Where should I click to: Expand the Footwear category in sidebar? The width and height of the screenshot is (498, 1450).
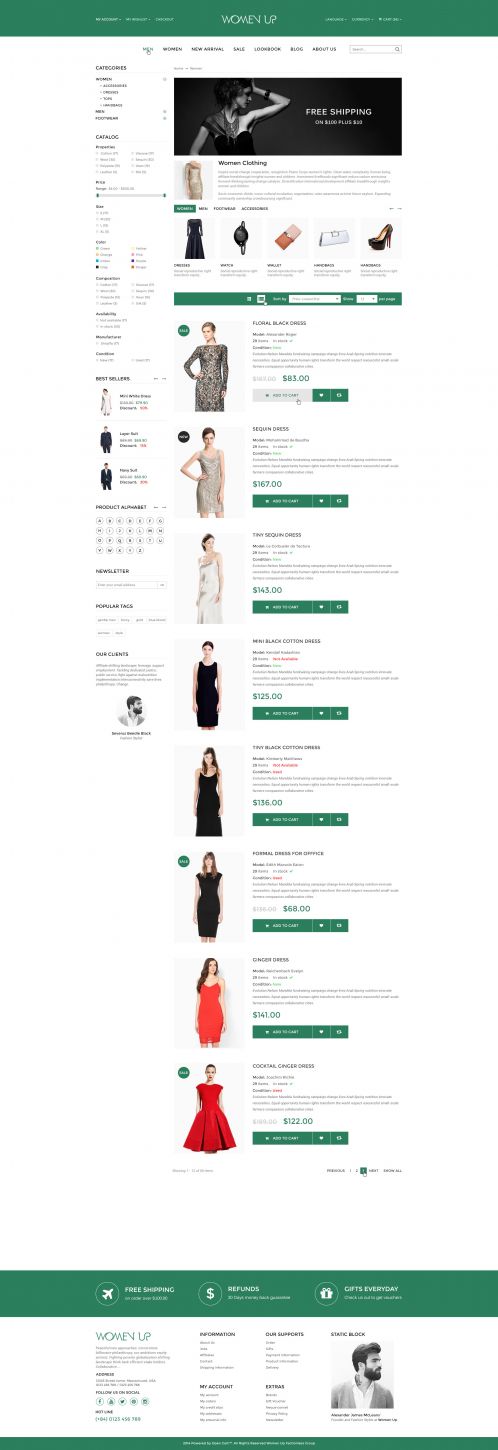[x=165, y=117]
